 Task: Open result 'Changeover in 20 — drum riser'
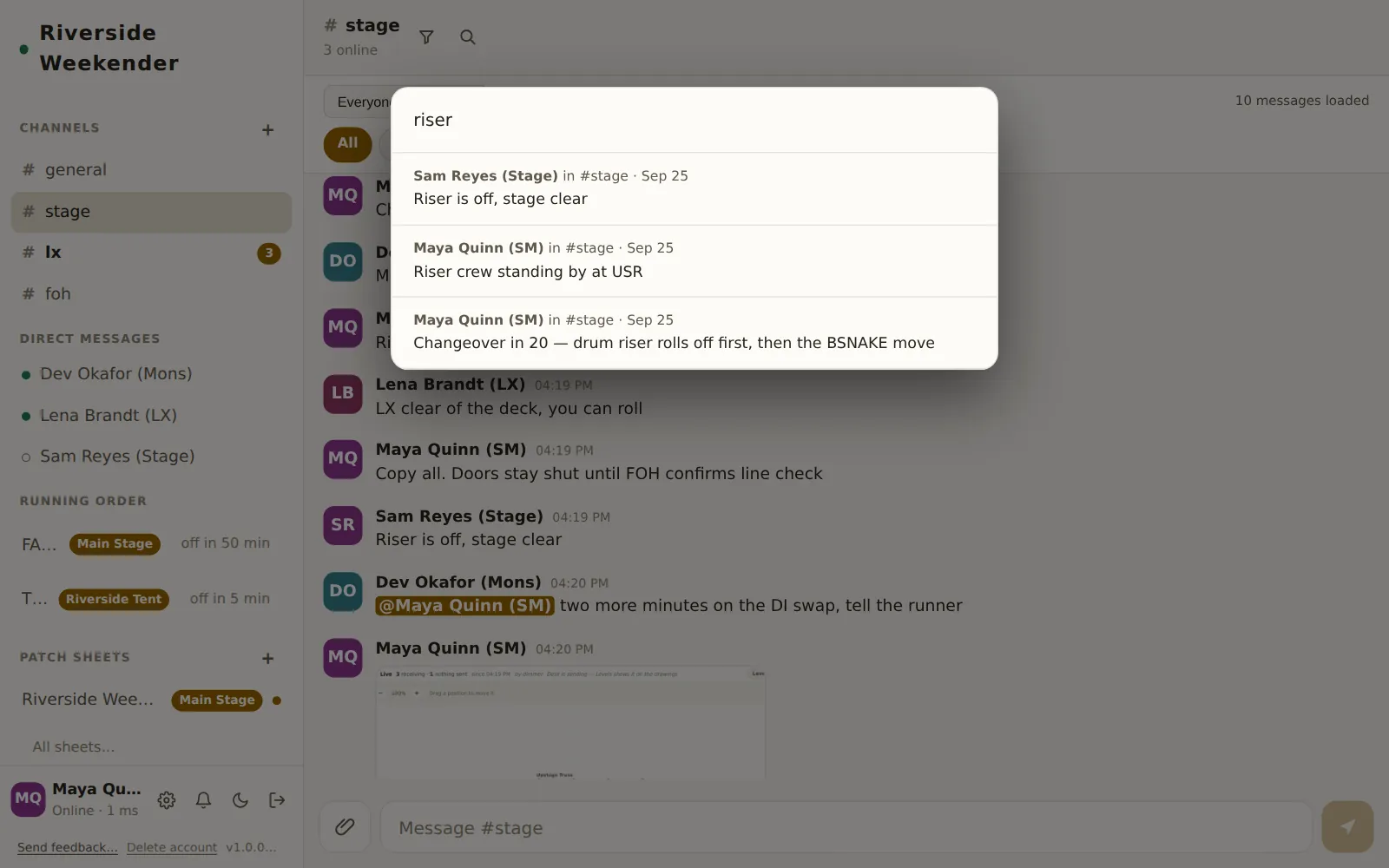pyautogui.click(x=694, y=332)
